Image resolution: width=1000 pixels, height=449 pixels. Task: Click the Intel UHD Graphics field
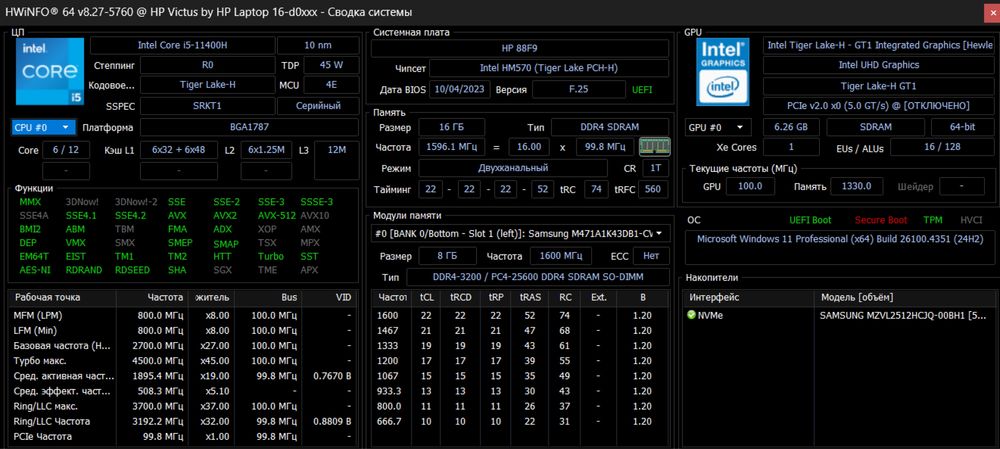(878, 65)
